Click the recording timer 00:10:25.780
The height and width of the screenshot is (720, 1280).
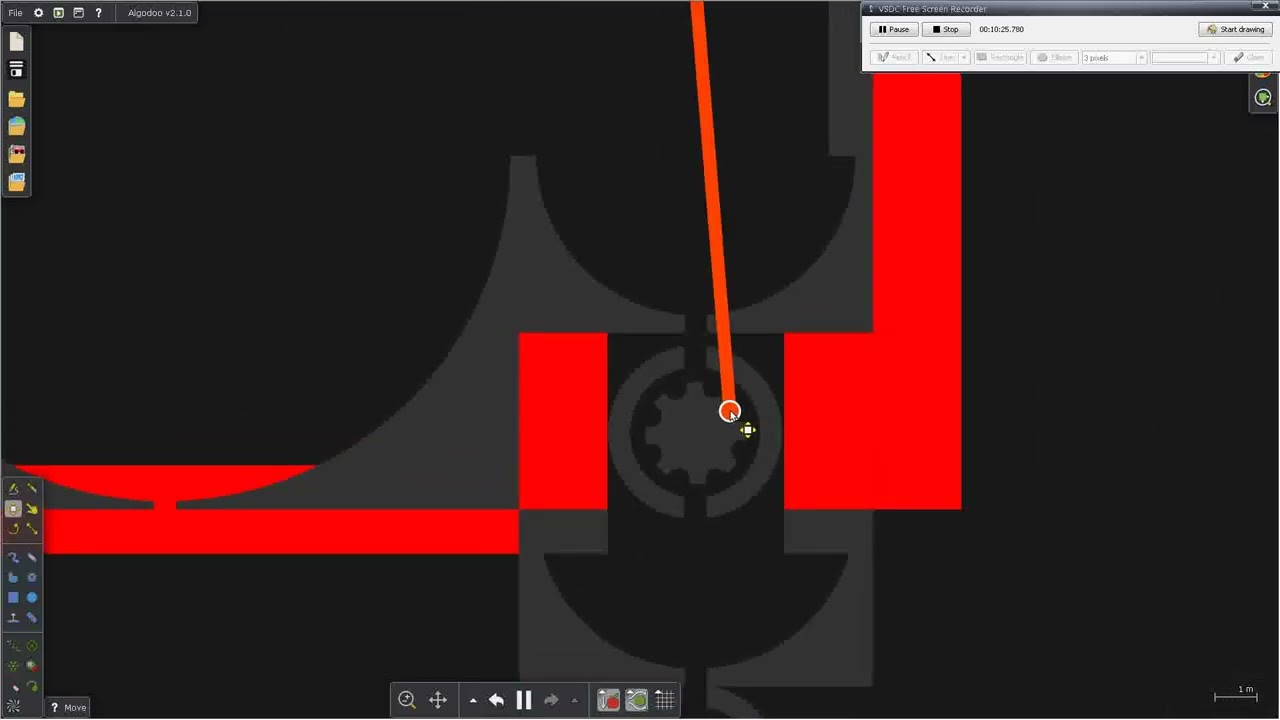(1001, 29)
